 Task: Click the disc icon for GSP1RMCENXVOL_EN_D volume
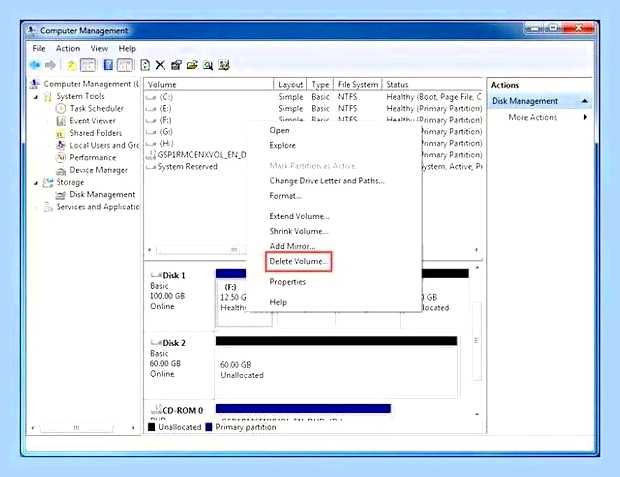[x=151, y=155]
